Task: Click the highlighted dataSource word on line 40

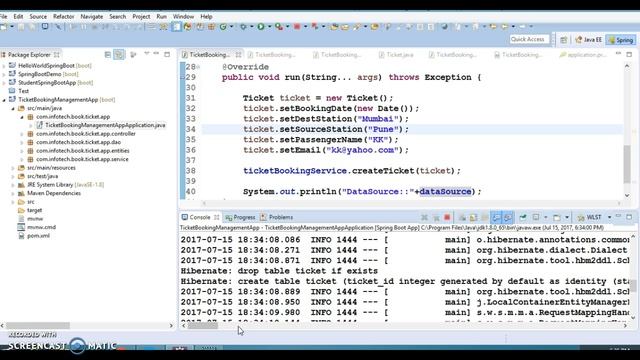Action: 445,191
